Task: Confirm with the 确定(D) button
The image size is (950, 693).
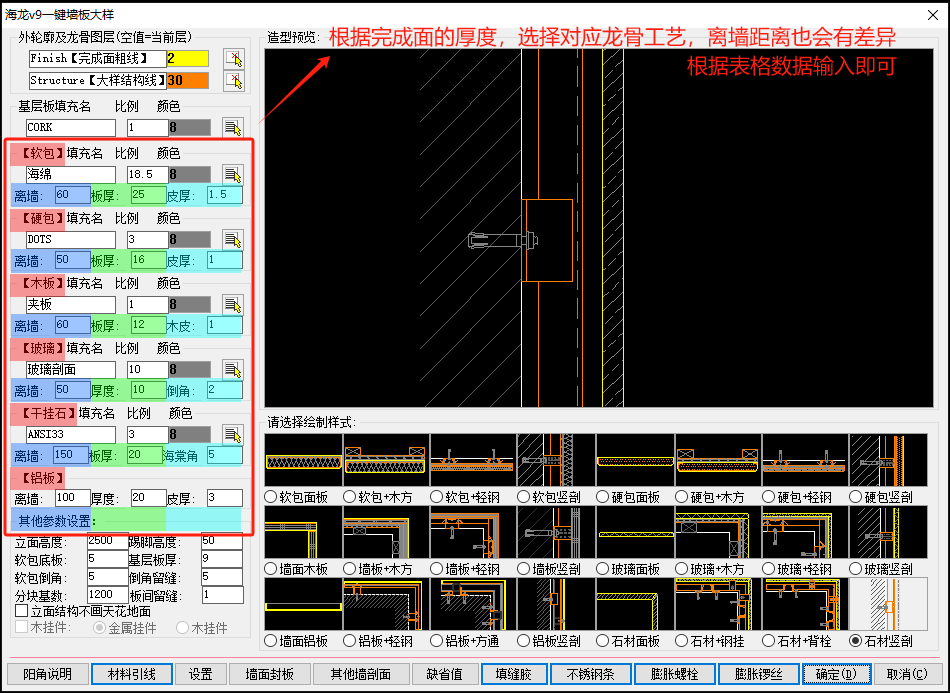Action: coord(837,674)
